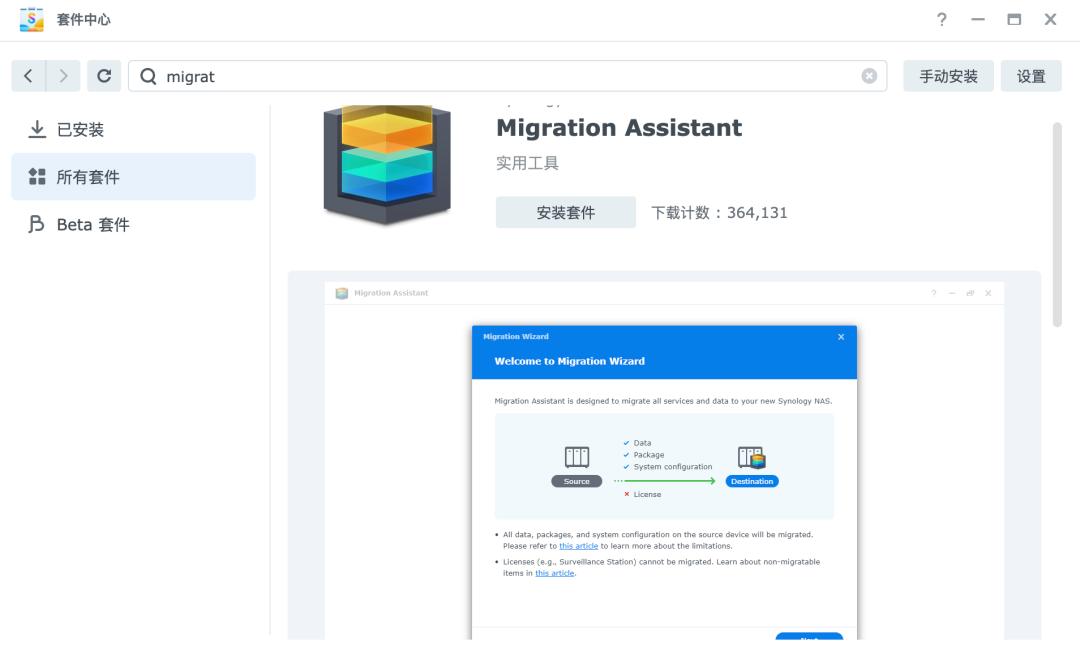Image resolution: width=1080 pixels, height=651 pixels.
Task: Open the 已安装 installed packages tab
Action: point(134,130)
